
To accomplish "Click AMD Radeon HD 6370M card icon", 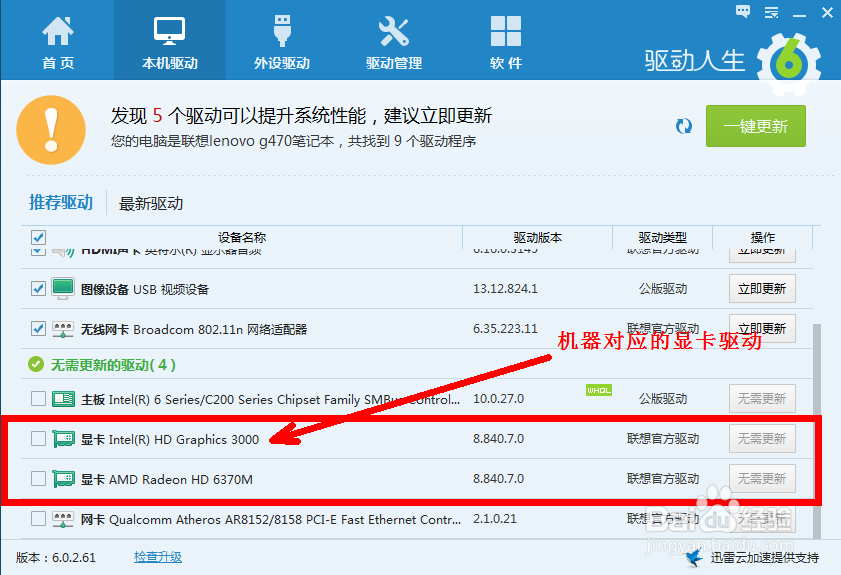I will 63,478.
